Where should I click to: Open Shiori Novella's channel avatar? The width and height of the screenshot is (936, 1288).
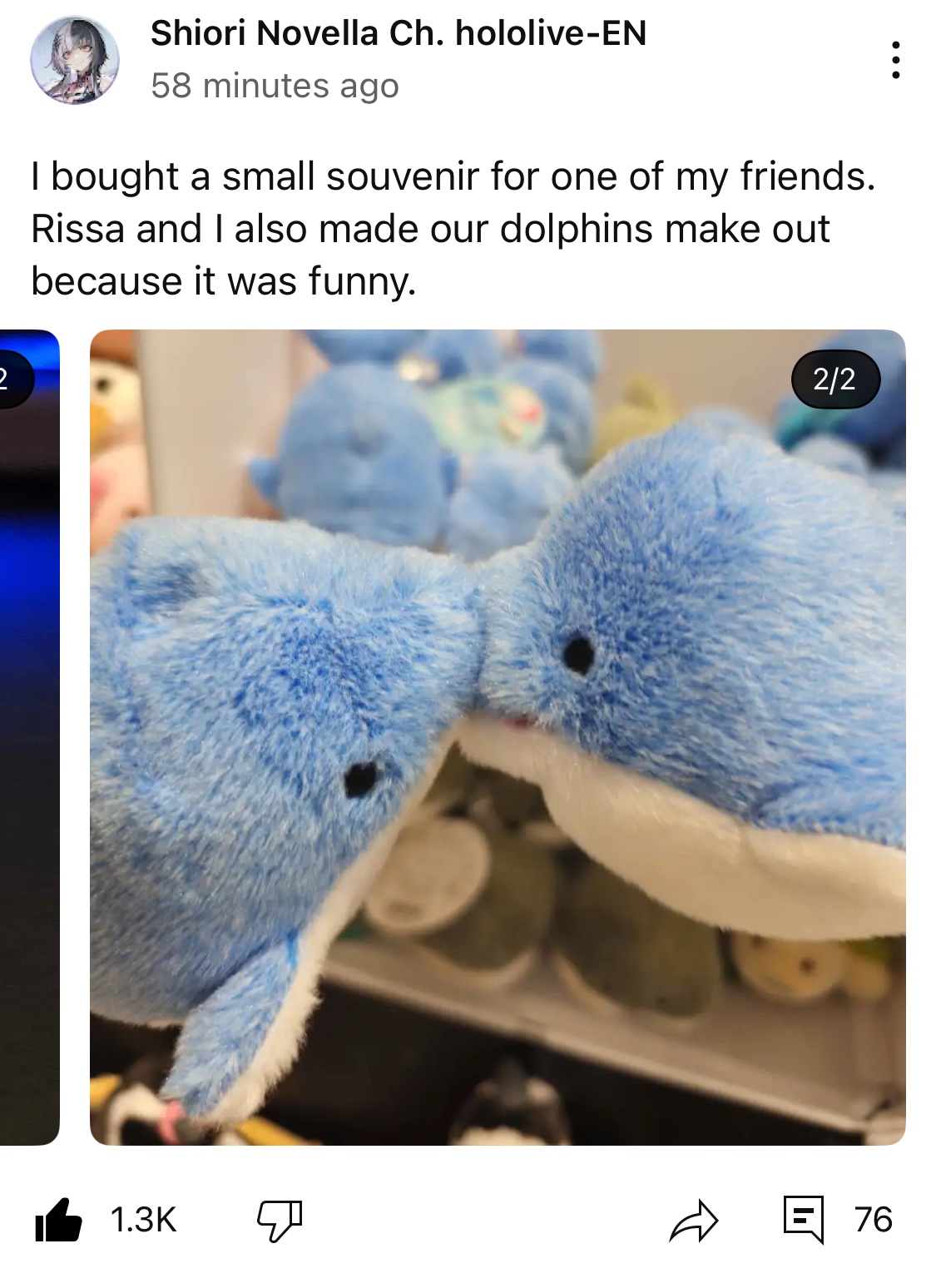[75, 60]
